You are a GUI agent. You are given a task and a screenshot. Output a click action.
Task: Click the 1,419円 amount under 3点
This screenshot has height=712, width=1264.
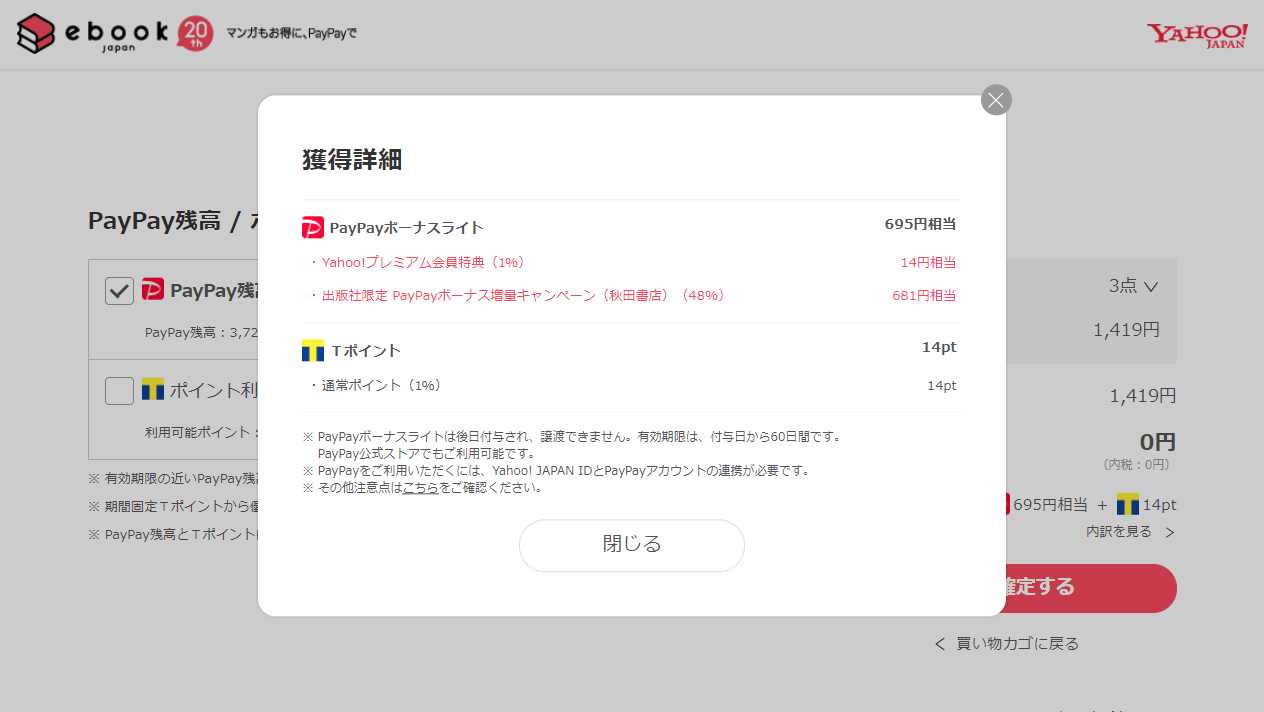(1126, 329)
